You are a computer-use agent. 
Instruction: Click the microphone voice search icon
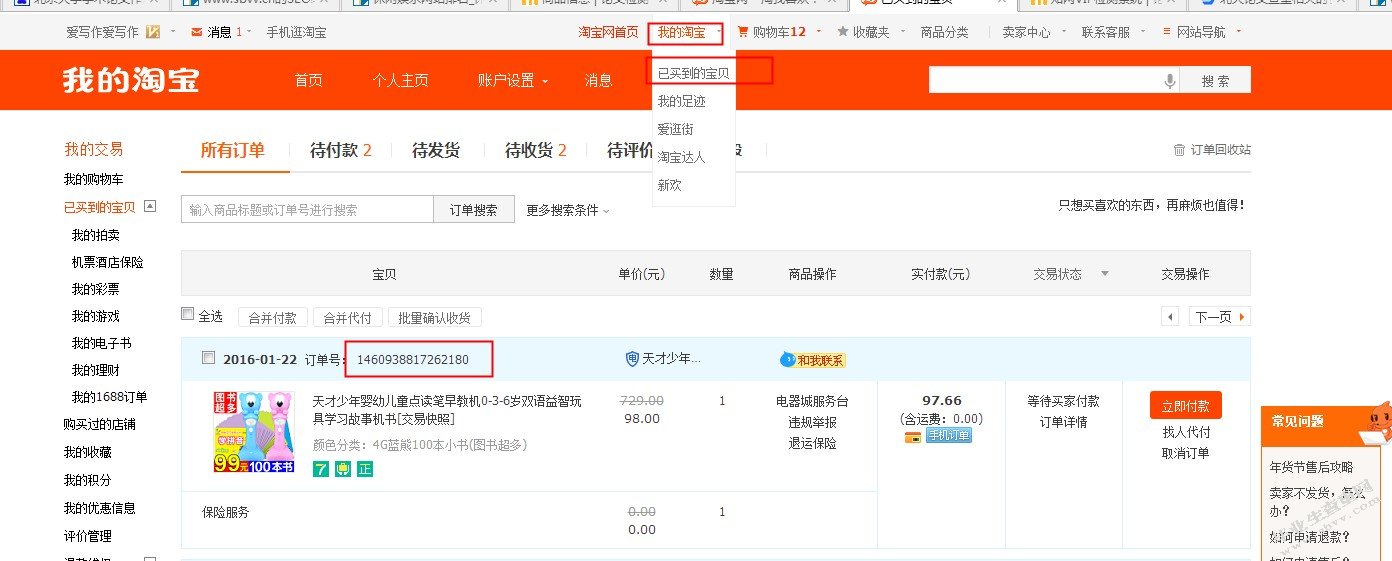(1169, 81)
